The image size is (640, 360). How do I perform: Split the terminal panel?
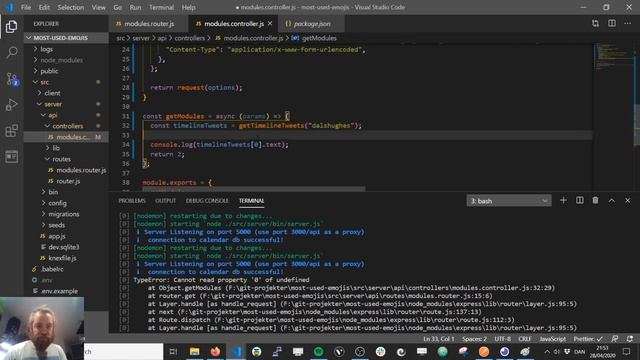(x=580, y=200)
